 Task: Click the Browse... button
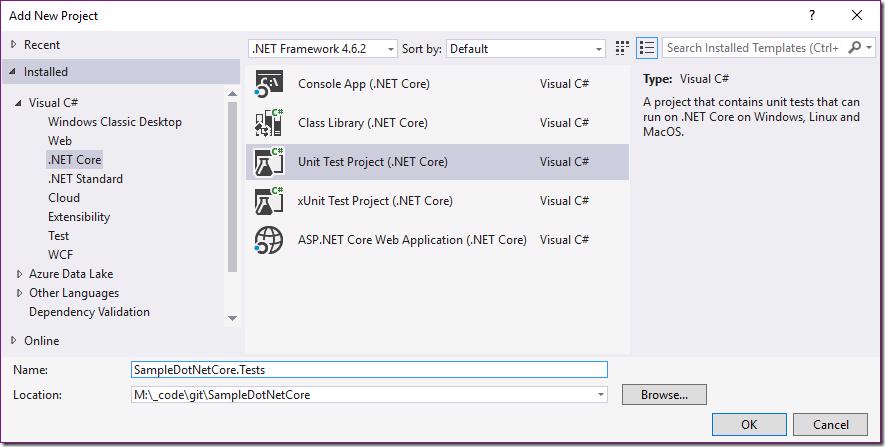664,395
